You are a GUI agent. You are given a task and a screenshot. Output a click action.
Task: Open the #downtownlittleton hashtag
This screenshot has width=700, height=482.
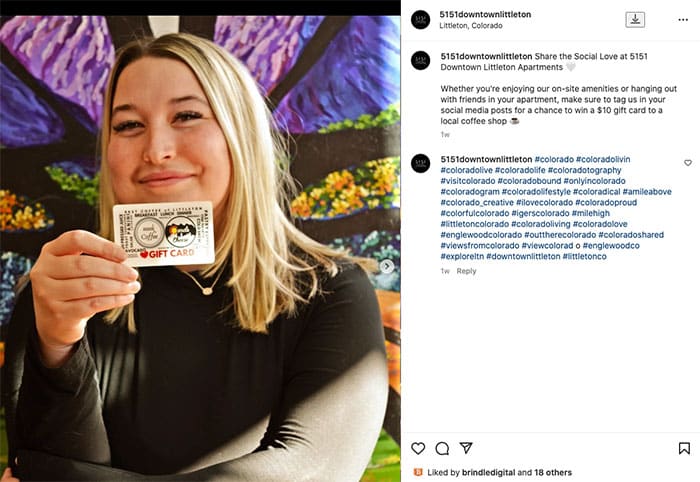(523, 257)
